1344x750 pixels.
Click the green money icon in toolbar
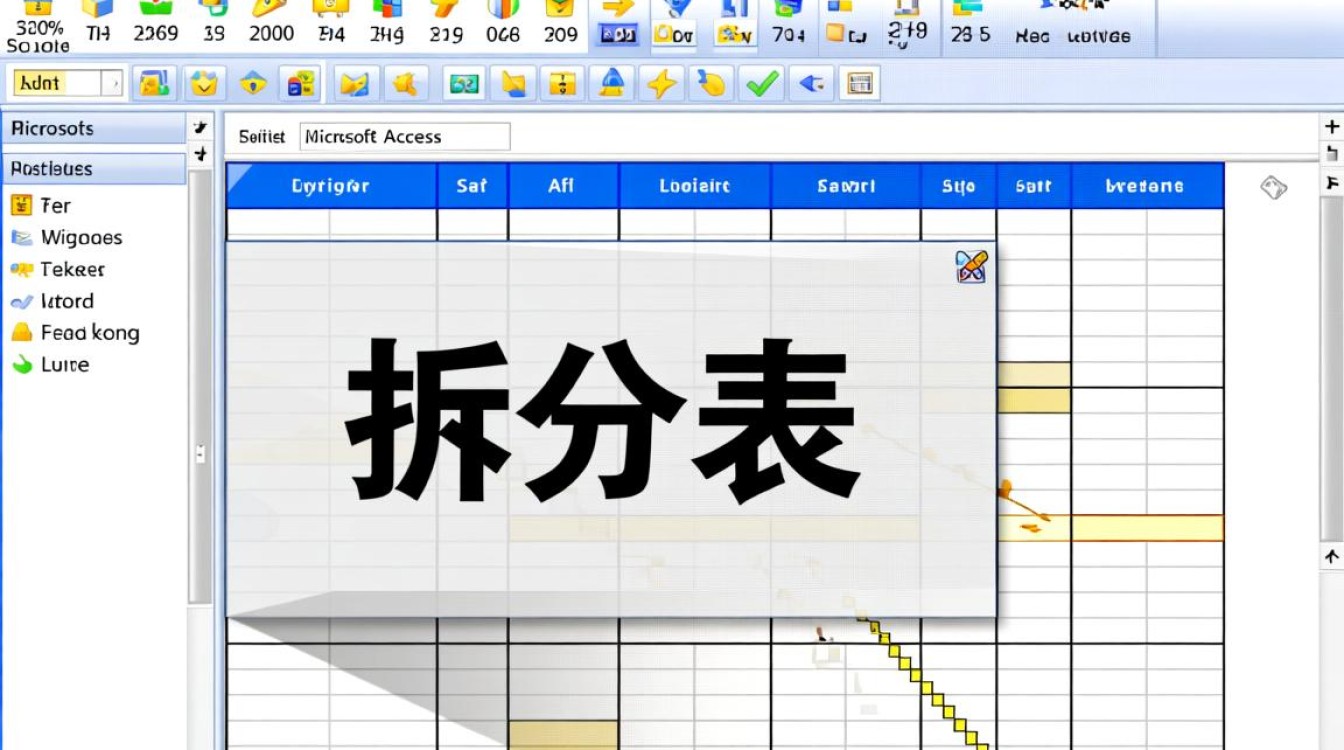[463, 84]
